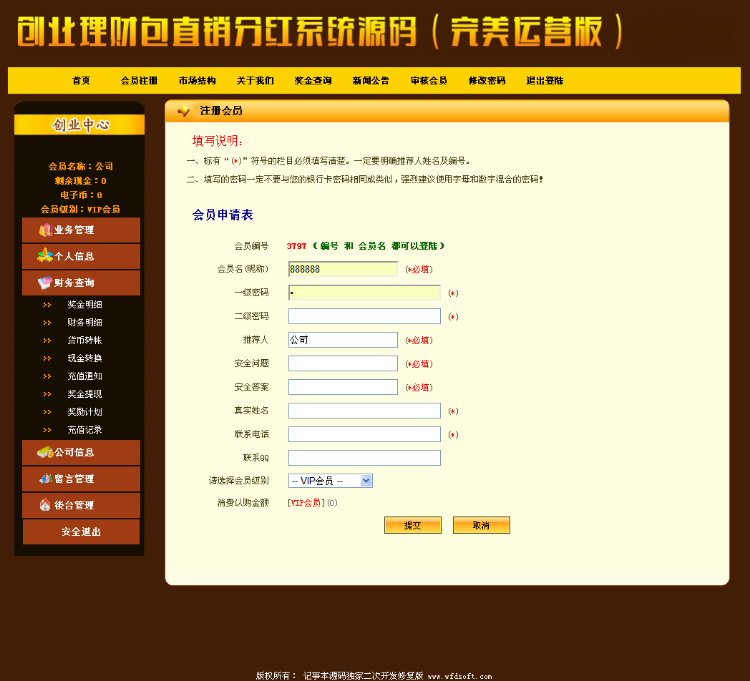Click the arrows icon next to 奖金提现
This screenshot has height=681, width=750.
(x=47, y=394)
